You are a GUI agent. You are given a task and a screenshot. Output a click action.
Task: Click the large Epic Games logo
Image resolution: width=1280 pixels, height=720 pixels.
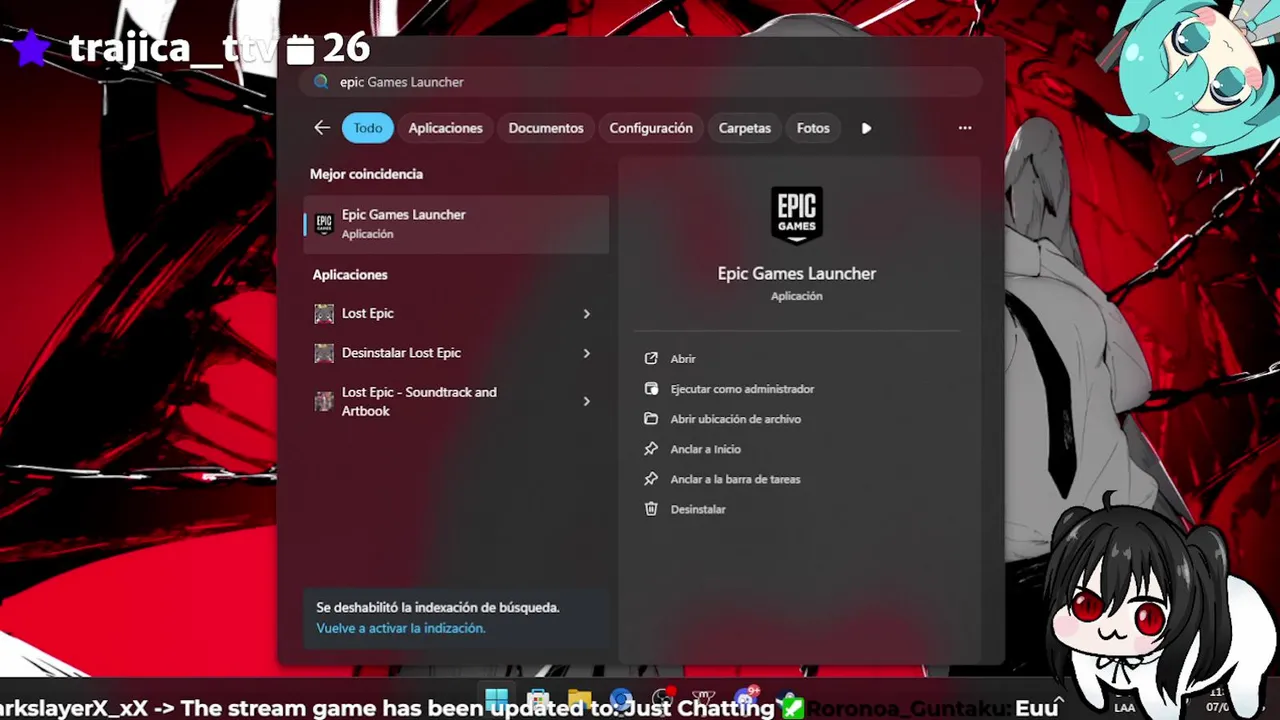coord(797,215)
